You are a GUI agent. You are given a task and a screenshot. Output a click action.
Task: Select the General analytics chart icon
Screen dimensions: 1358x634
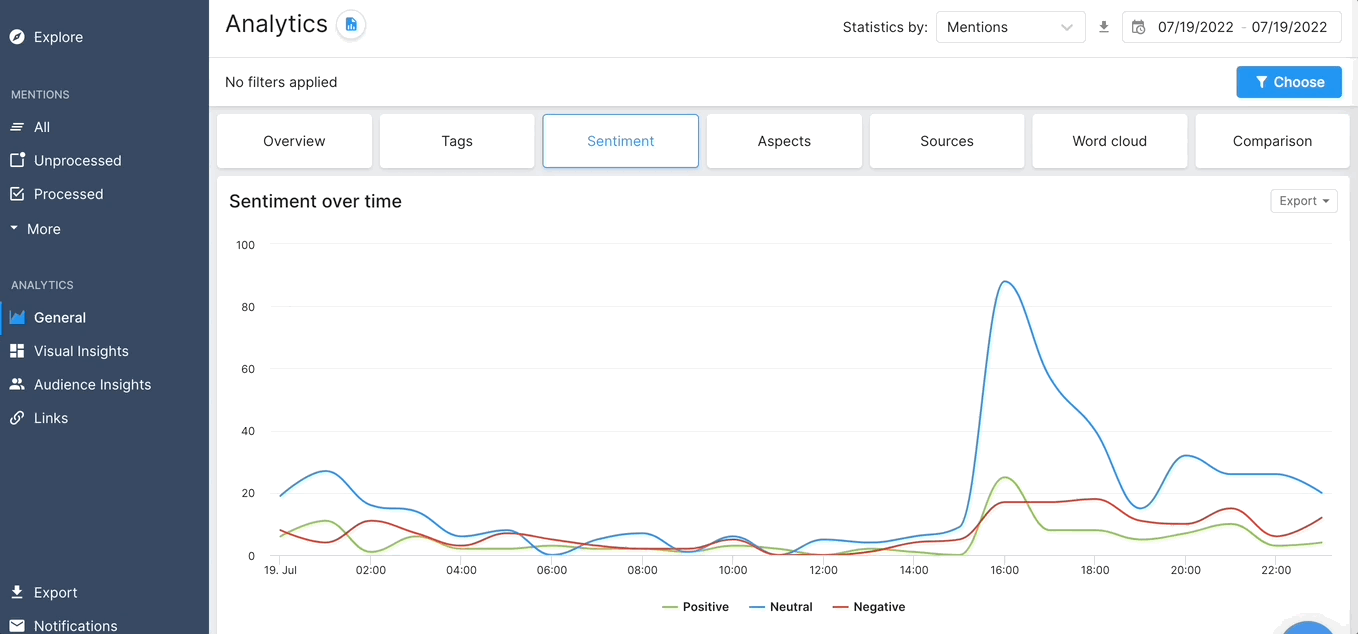coord(17,317)
